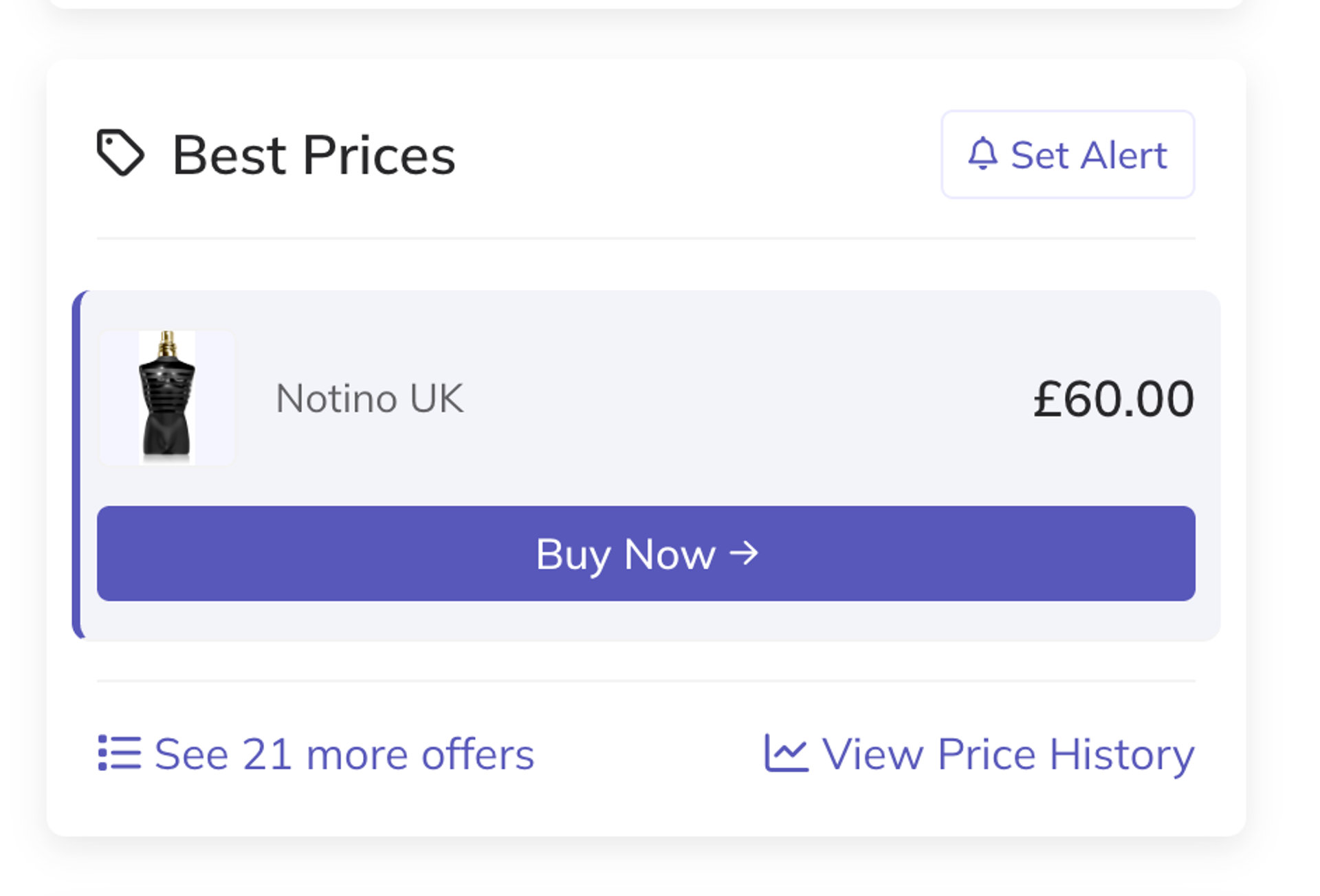Click the Notino UK retailer name
1320x896 pixels.
click(x=370, y=399)
